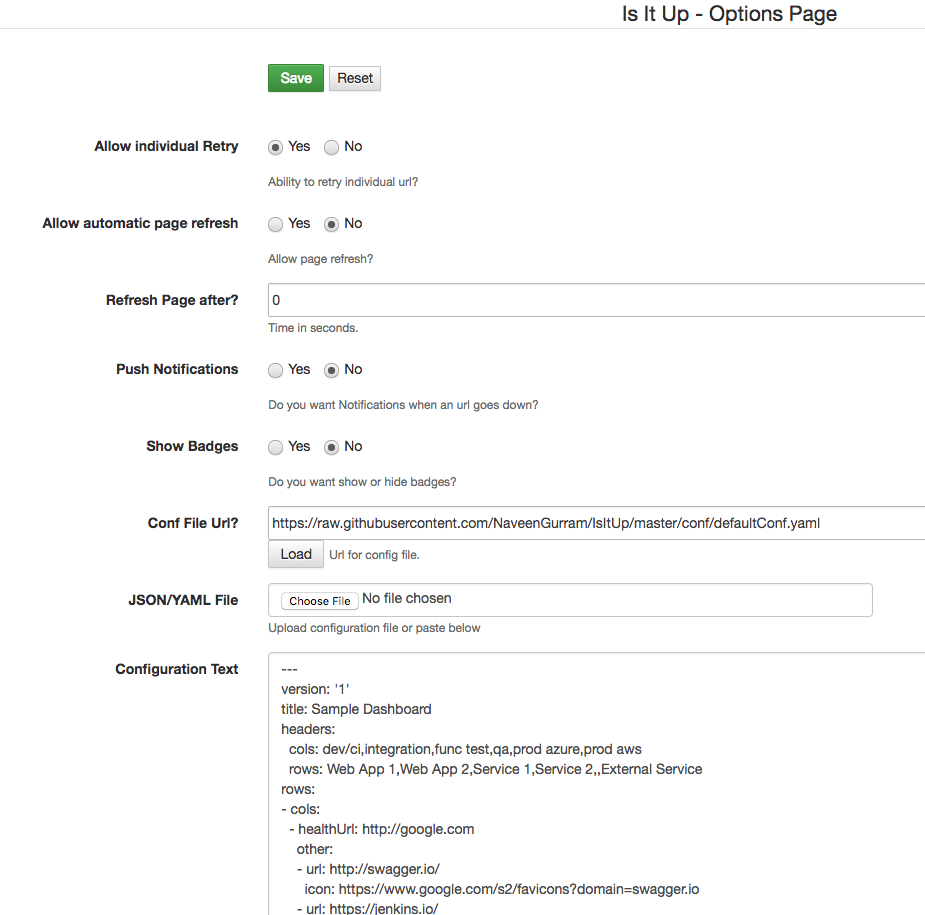Click the Load button for config url
925x915 pixels.
tap(296, 555)
